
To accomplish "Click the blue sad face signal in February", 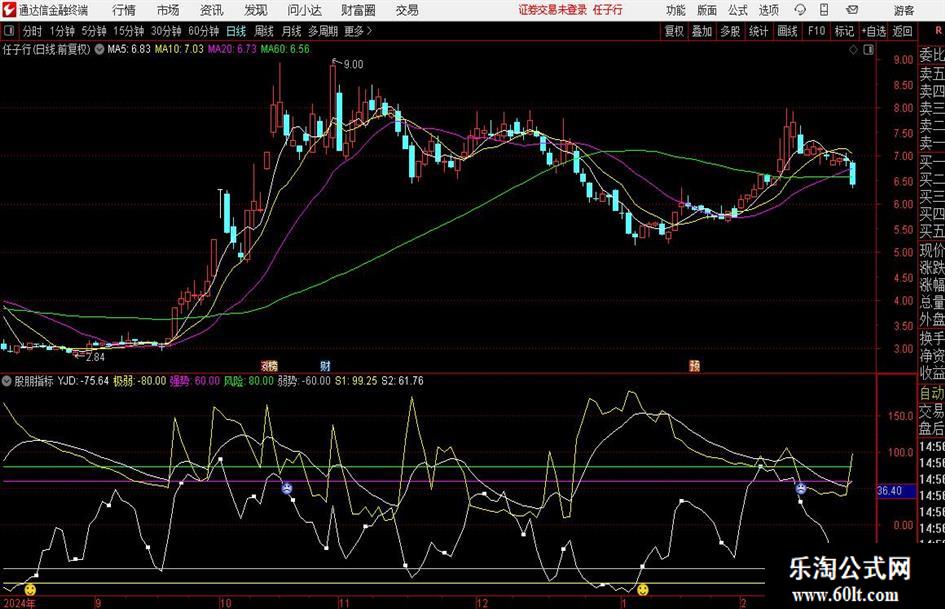I will point(800,488).
